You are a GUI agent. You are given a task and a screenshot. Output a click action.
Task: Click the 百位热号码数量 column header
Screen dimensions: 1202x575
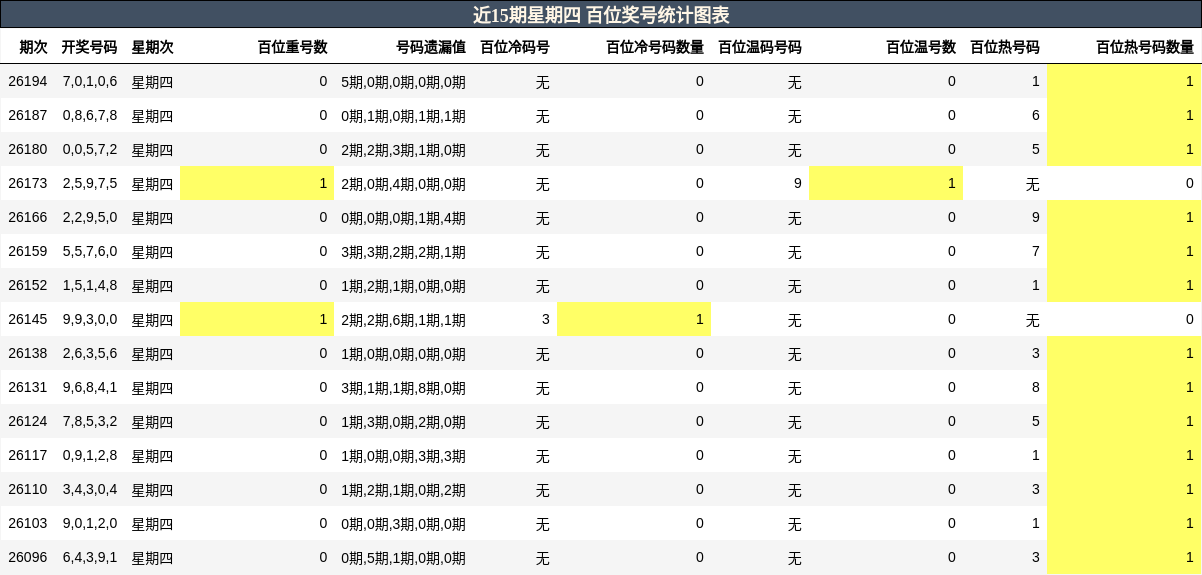(x=1145, y=47)
